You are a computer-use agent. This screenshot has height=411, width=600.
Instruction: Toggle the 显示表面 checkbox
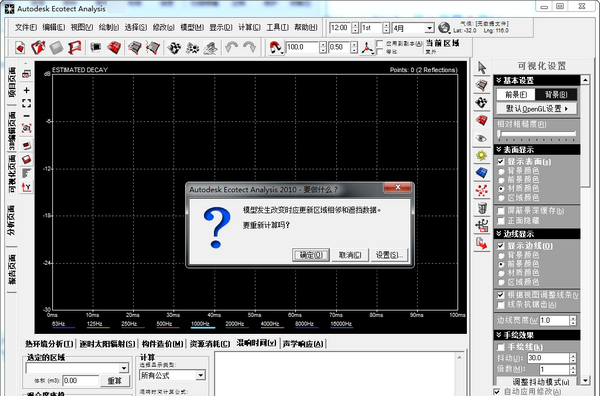501,161
